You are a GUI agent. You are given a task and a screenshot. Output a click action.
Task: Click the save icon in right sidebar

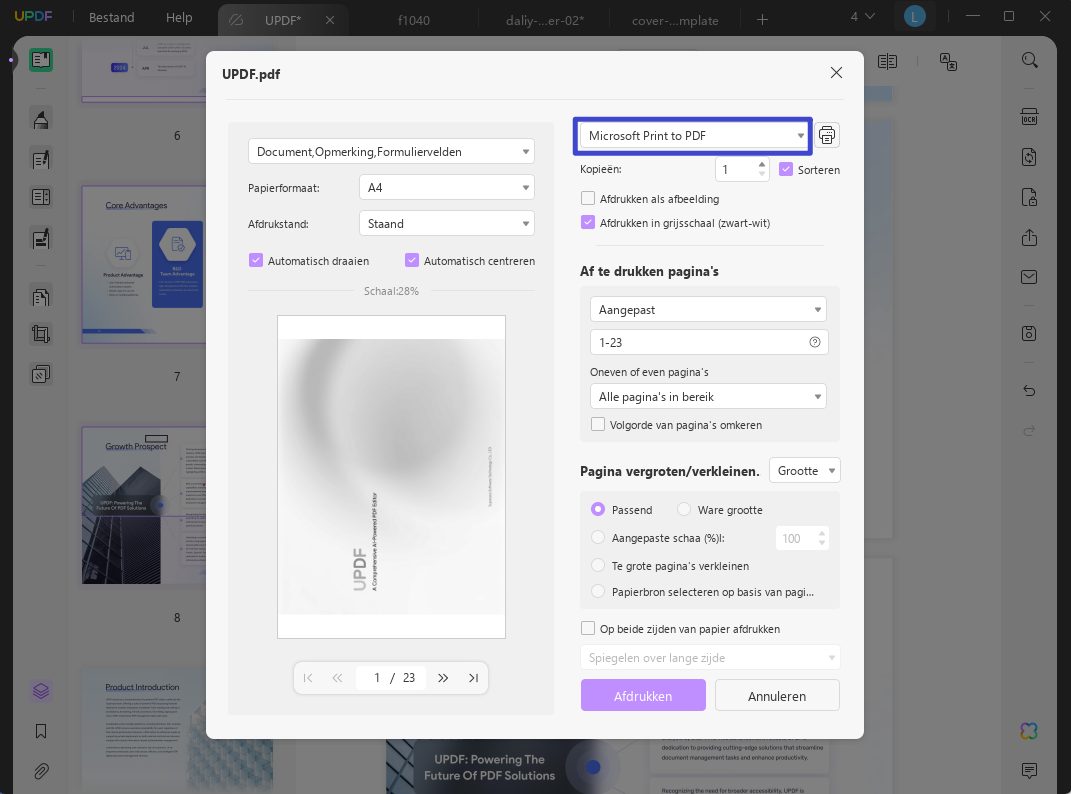point(1029,333)
